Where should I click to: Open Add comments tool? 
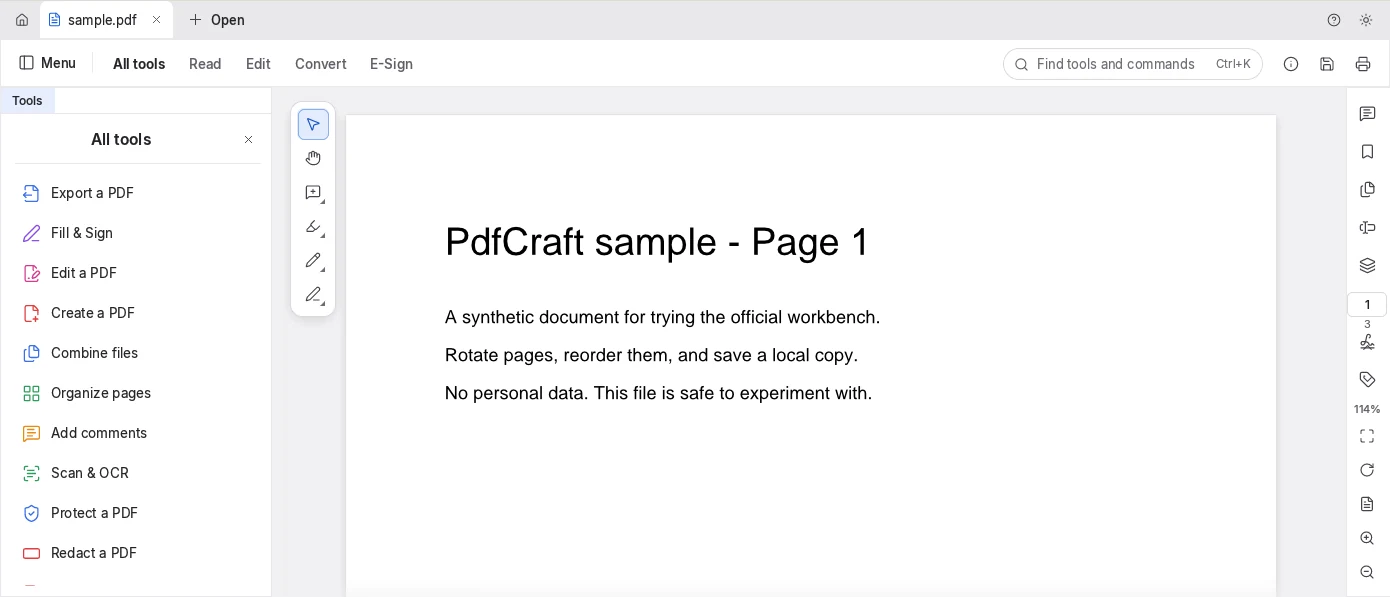click(x=136, y=433)
